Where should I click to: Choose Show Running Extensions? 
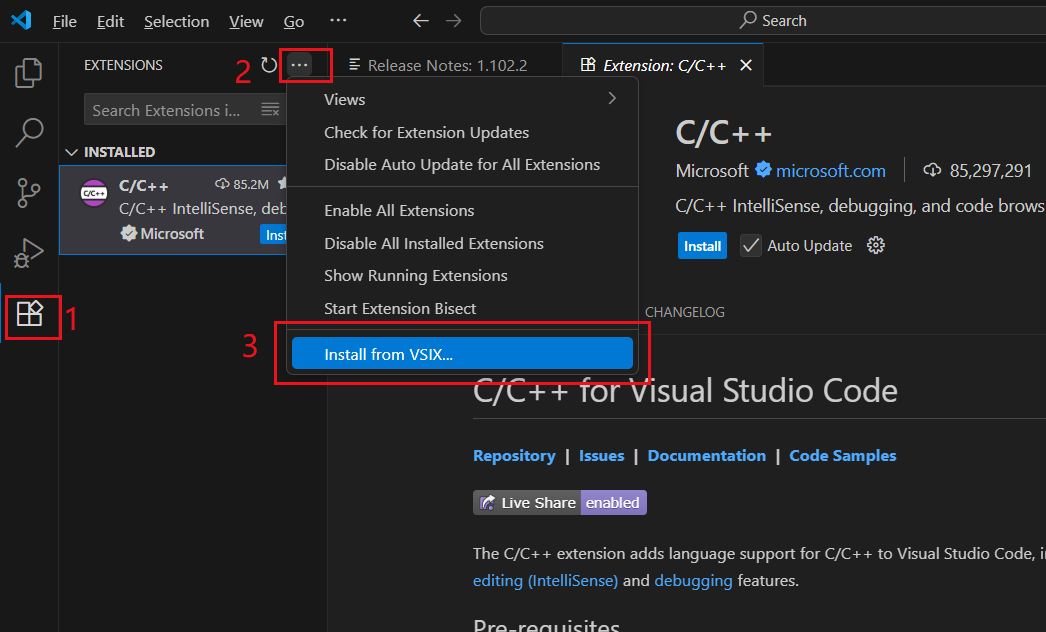pos(462,276)
